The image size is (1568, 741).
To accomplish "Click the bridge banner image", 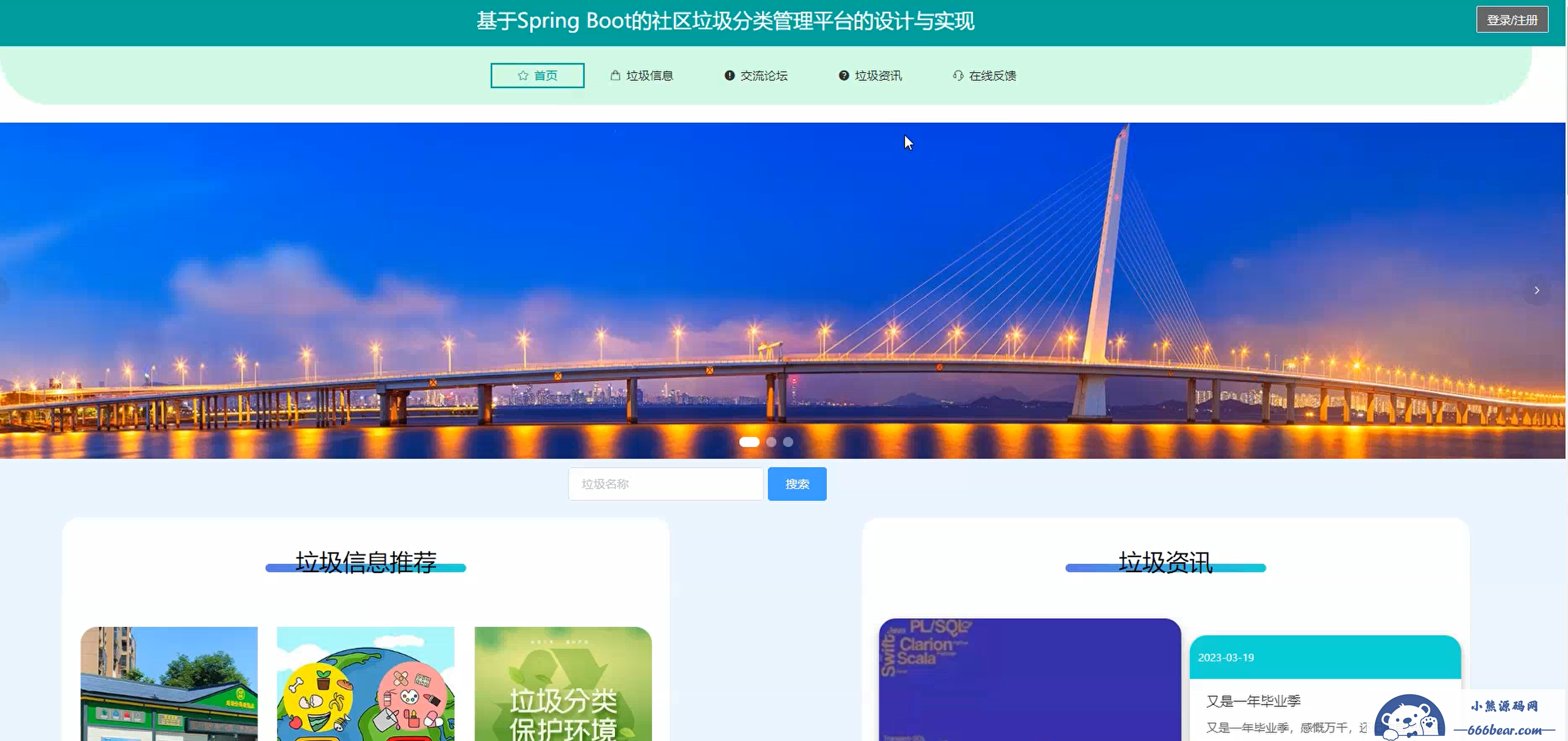I will pyautogui.click(x=783, y=290).
